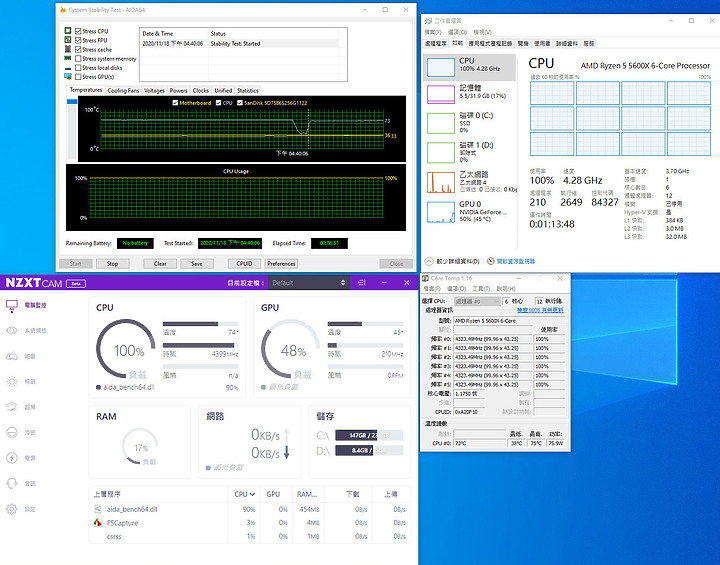Uncheck the Motherboard temperature graph checkbox

click(175, 103)
